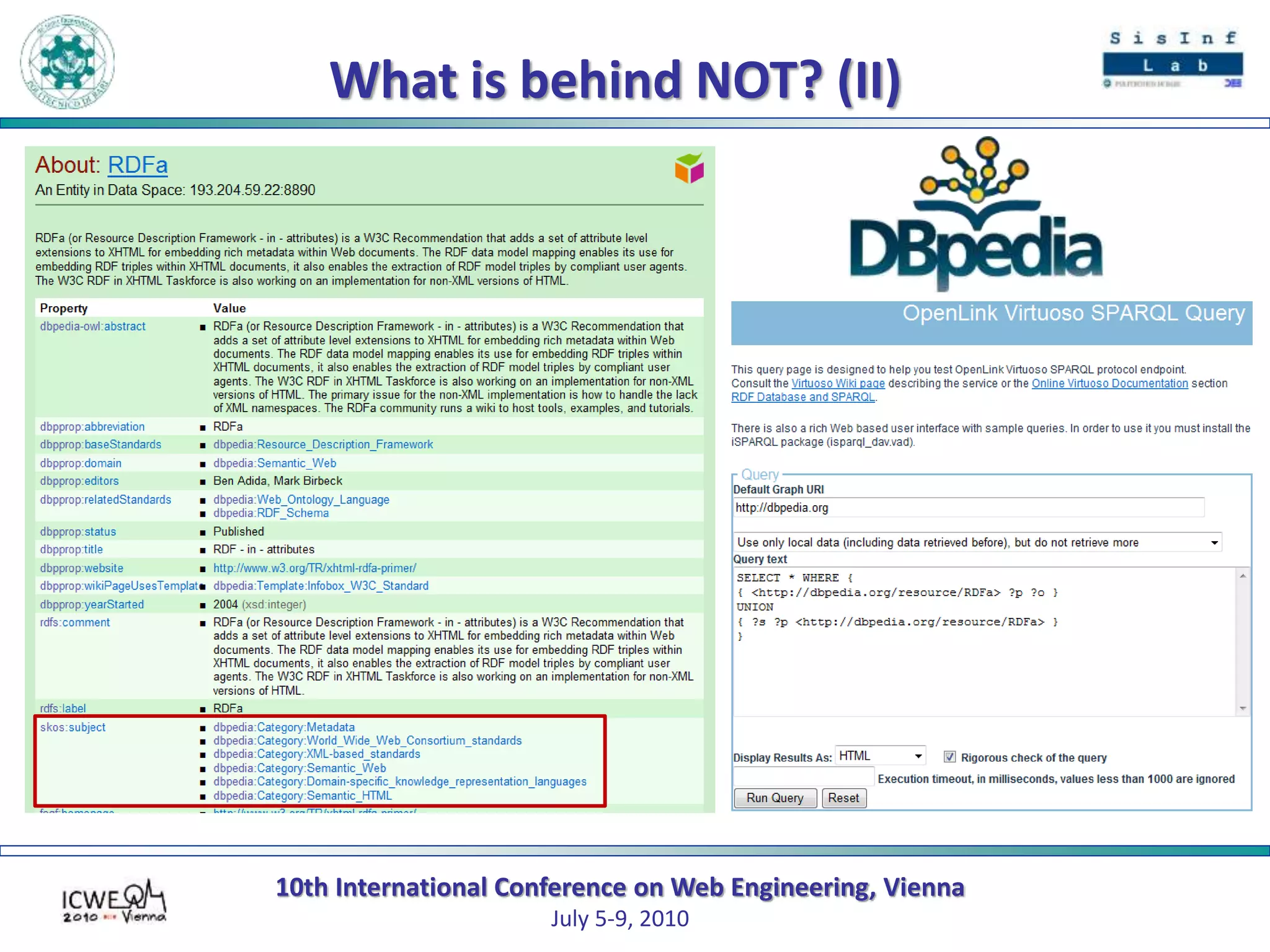1270x952 pixels.
Task: Open dbpedia:RDF_Schema link
Action: click(x=271, y=514)
